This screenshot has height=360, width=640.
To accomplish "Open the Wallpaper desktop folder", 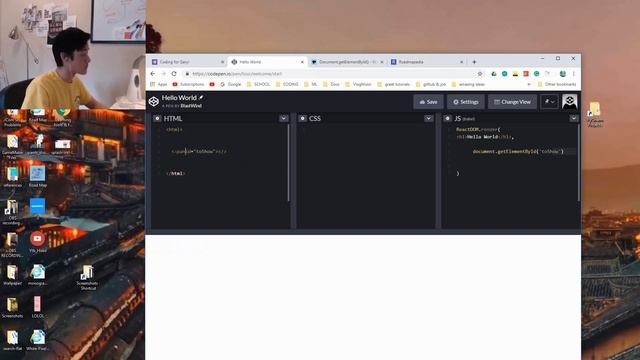I will [12, 275].
